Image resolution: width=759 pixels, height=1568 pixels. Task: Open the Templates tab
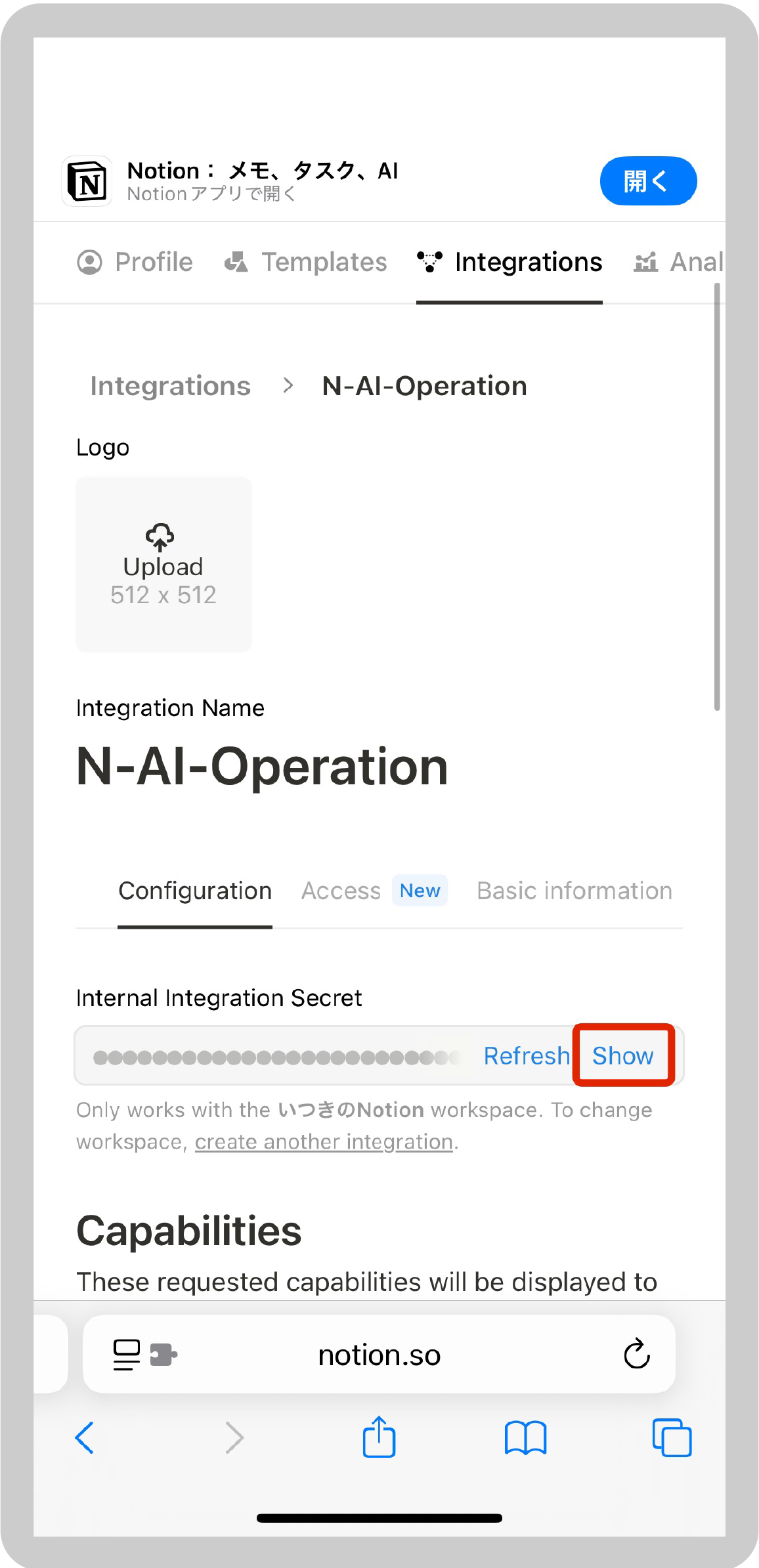305,262
